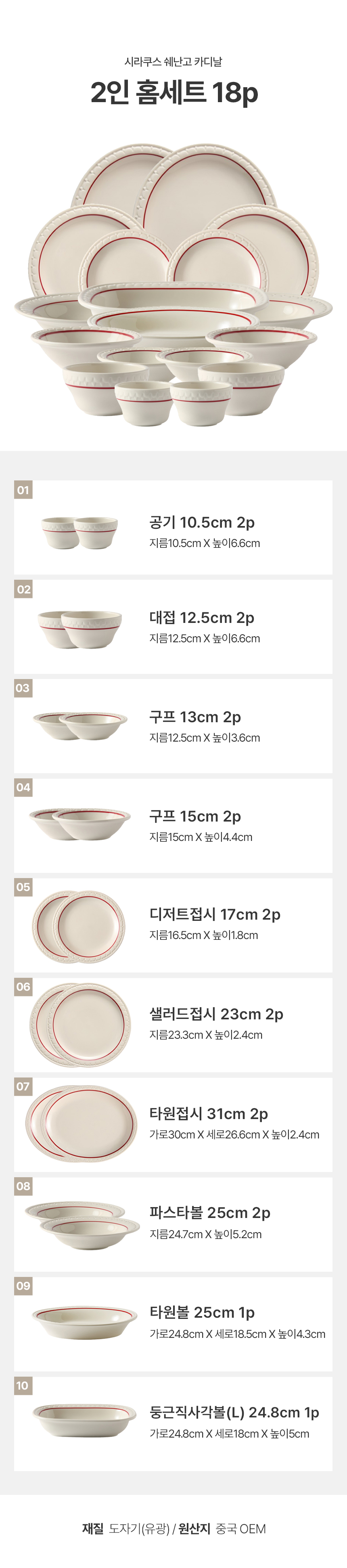Click the 대접 12.5cm bowl image
This screenshot has height=1568, width=347.
(80, 629)
